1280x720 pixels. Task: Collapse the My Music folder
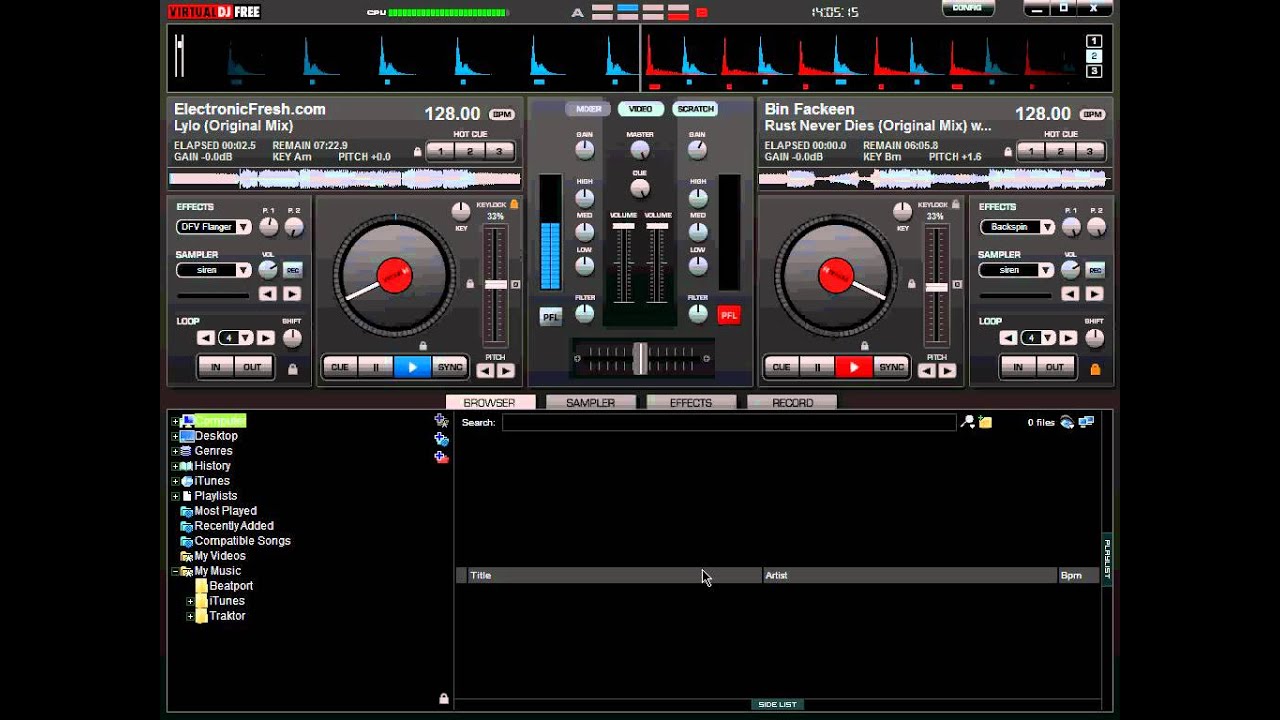175,571
